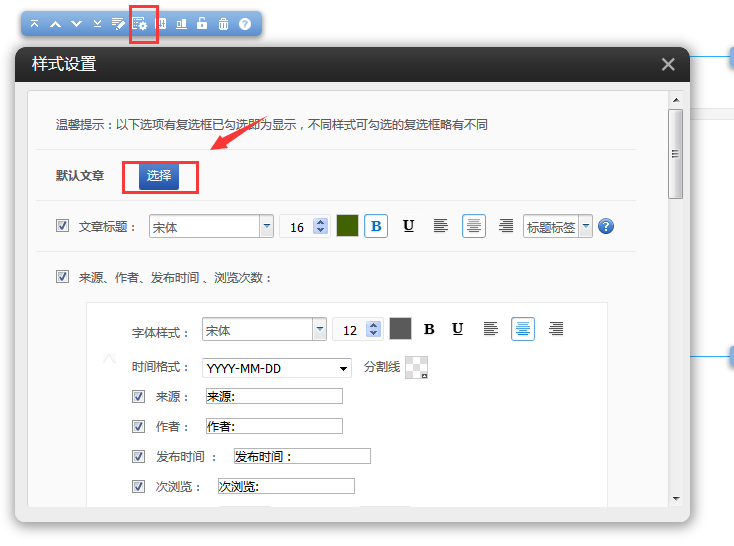Viewport: 734px width, 546px height.
Task: Click the blue help icon beside 标题标签
Action: 605,227
